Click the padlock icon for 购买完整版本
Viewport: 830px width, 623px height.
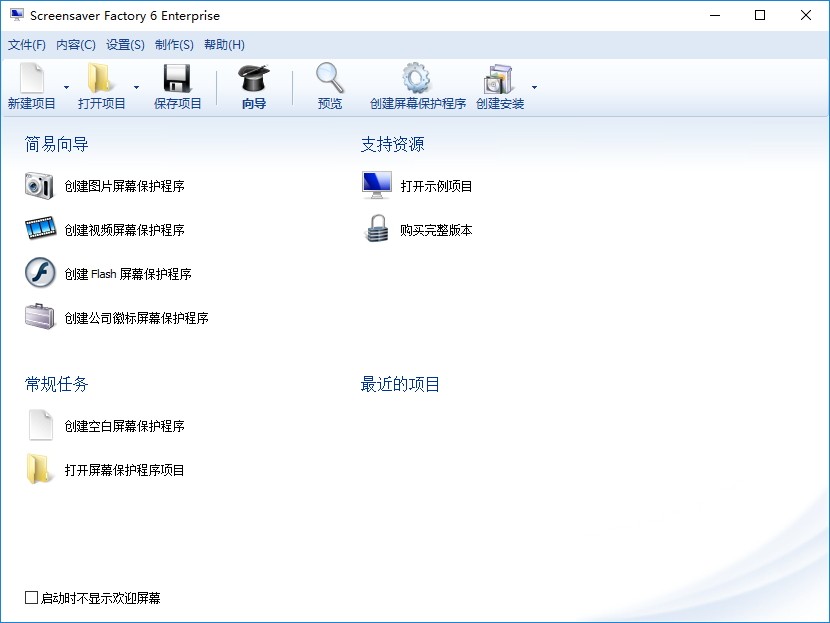(x=377, y=229)
